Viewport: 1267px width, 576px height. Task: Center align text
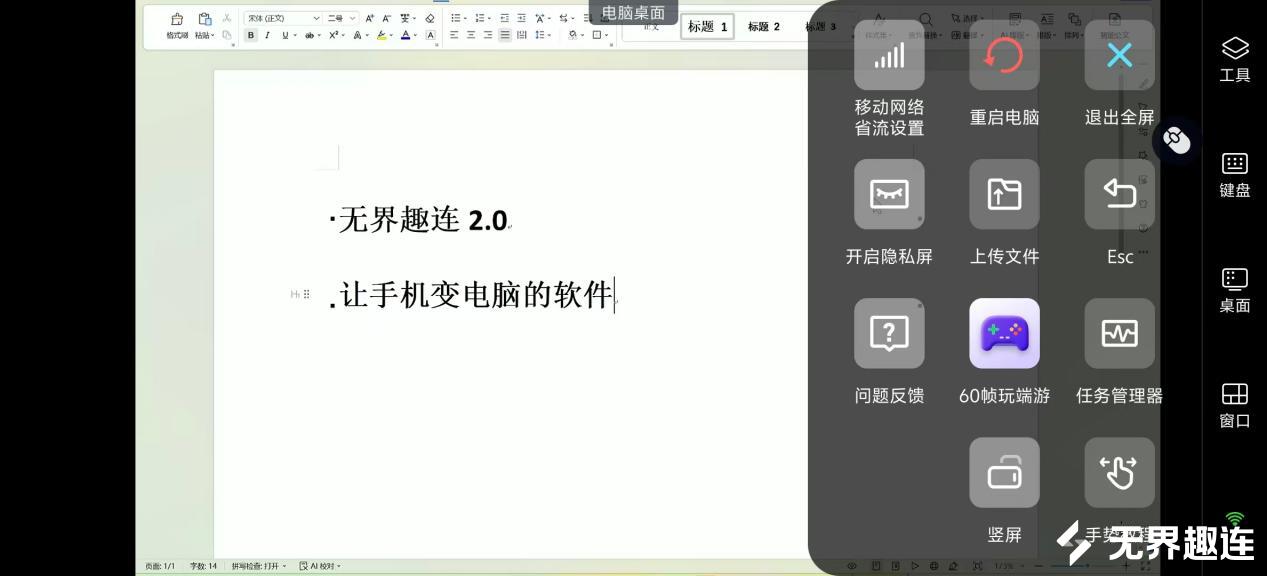point(471,35)
